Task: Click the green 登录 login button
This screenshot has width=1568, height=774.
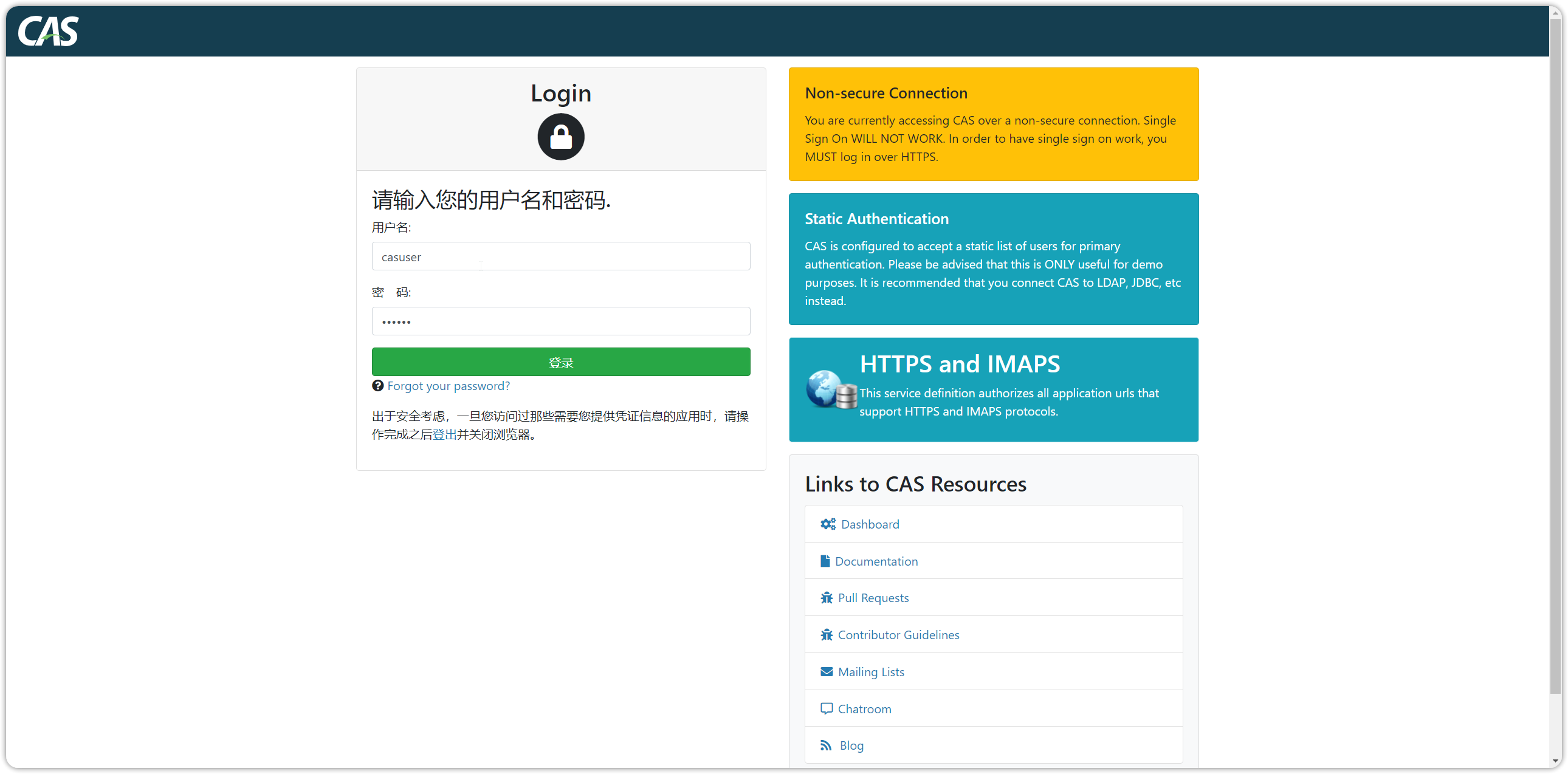Action: [x=560, y=362]
